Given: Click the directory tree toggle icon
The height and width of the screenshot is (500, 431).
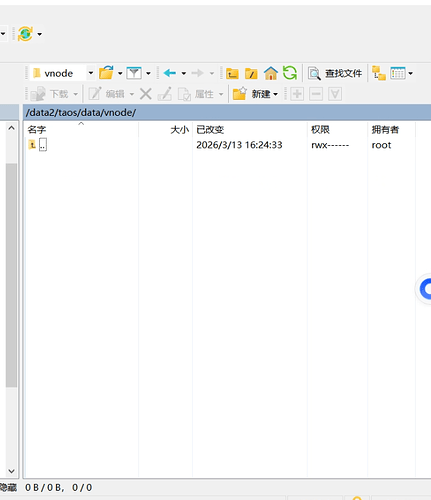Looking at the screenshot, I should coord(379,73).
